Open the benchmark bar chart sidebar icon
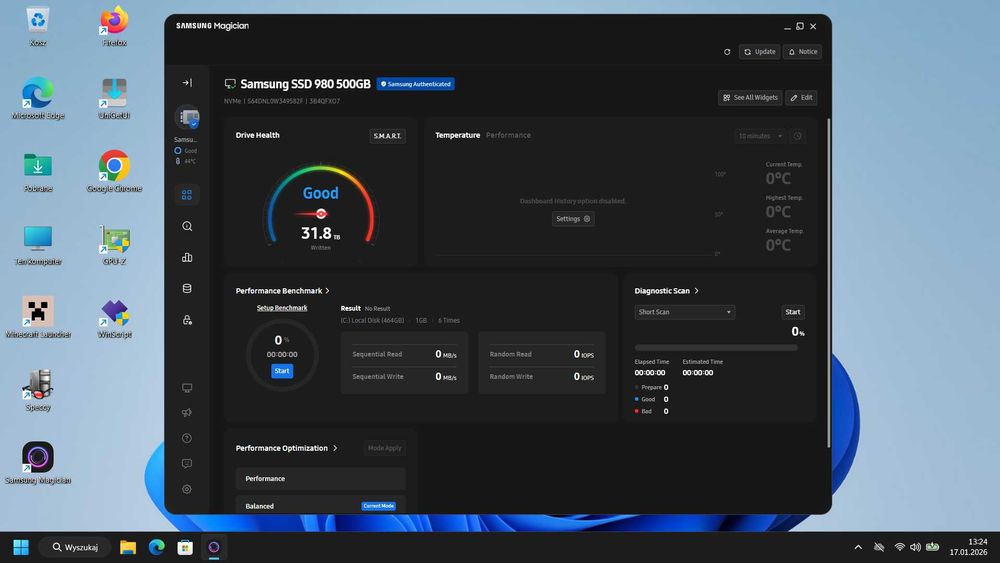The width and height of the screenshot is (1000, 563). tap(187, 258)
